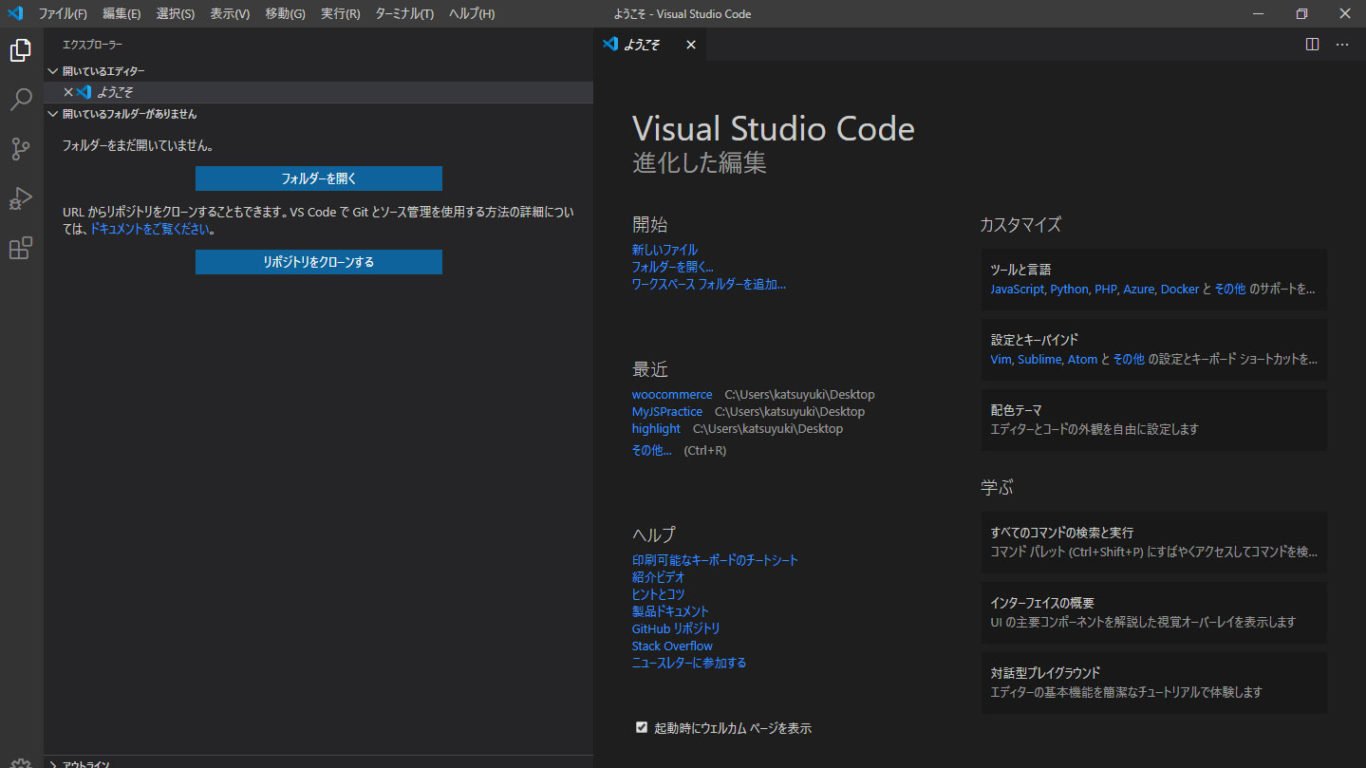
Task: Open the インターフェイスの概要 card
Action: [x=1154, y=612]
